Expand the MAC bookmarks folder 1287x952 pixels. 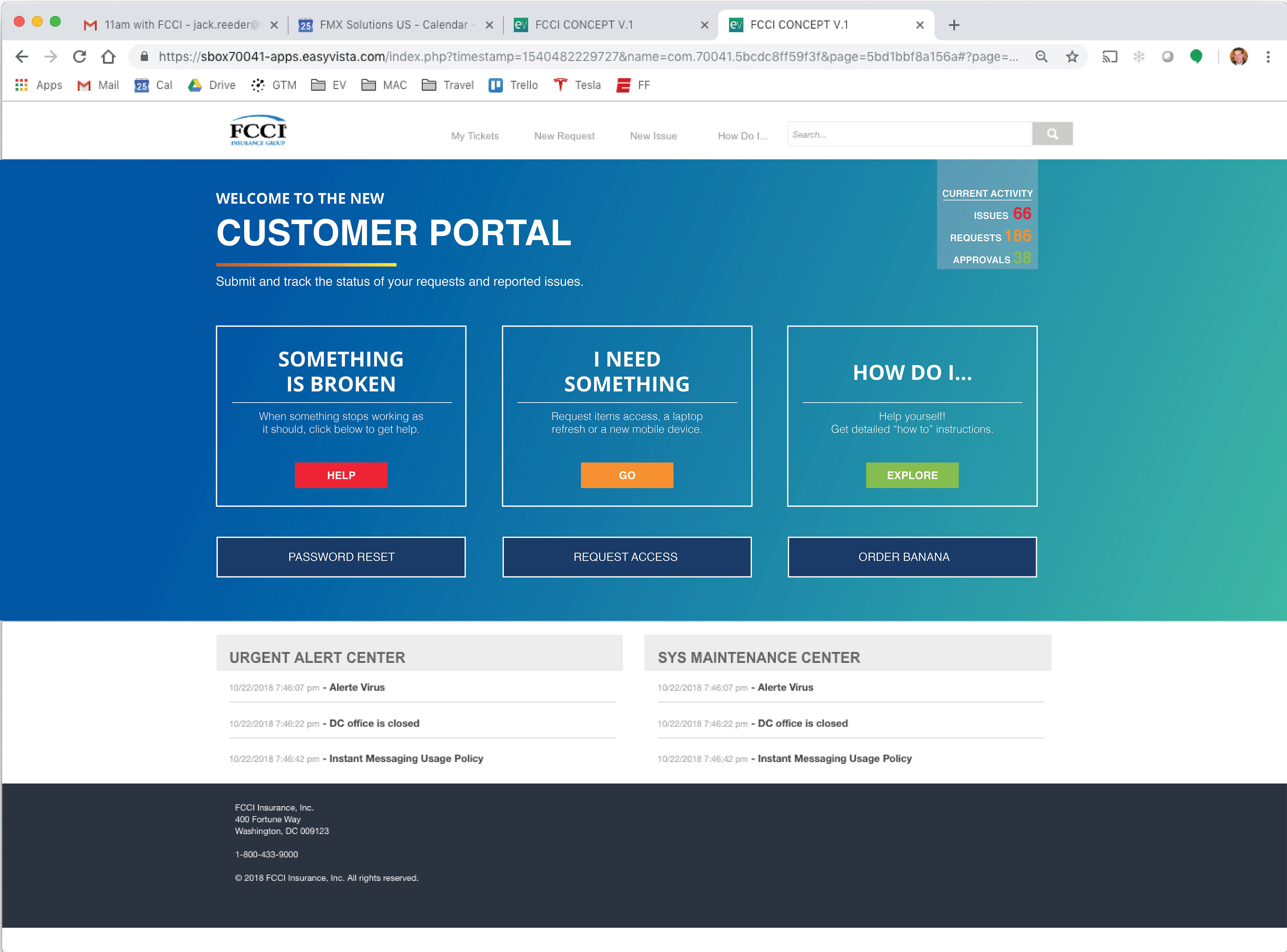point(384,85)
